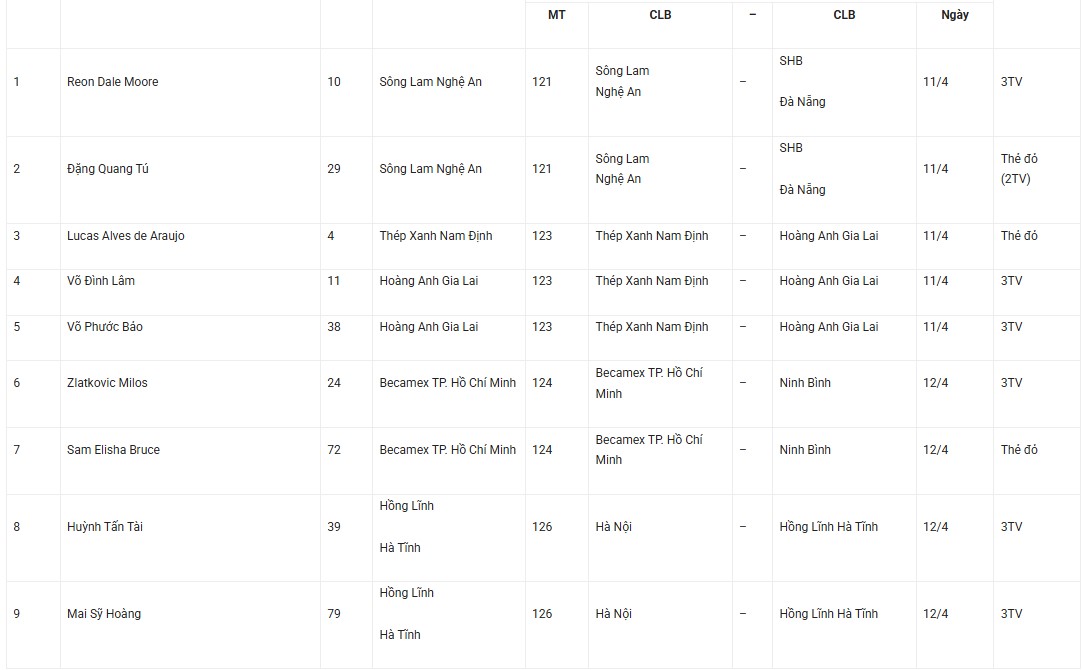Click the Ngày column header

pos(955,15)
